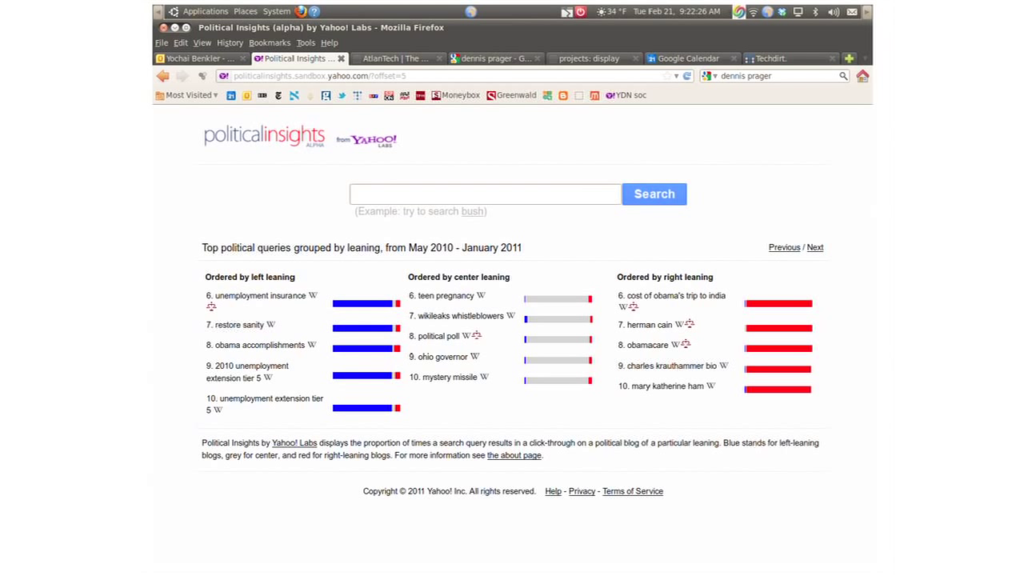Viewport: 1024px width, 576px height.
Task: Follow the Yahoo! Labs link
Action: (294, 443)
